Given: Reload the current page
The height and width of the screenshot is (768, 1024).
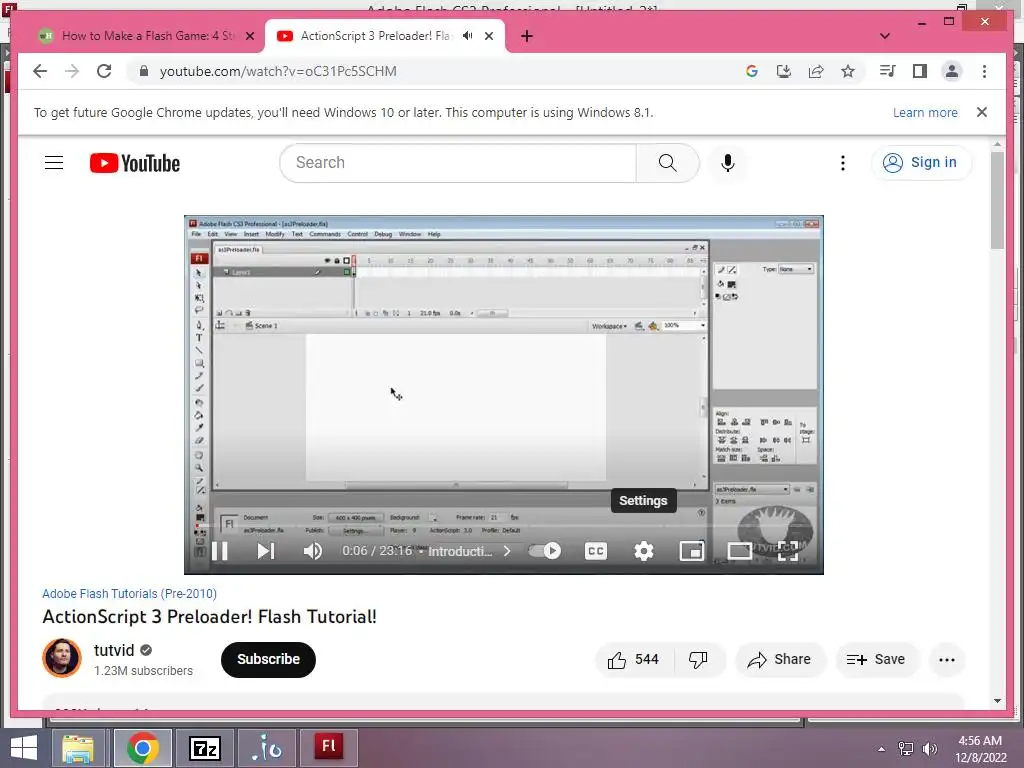Looking at the screenshot, I should click(104, 71).
